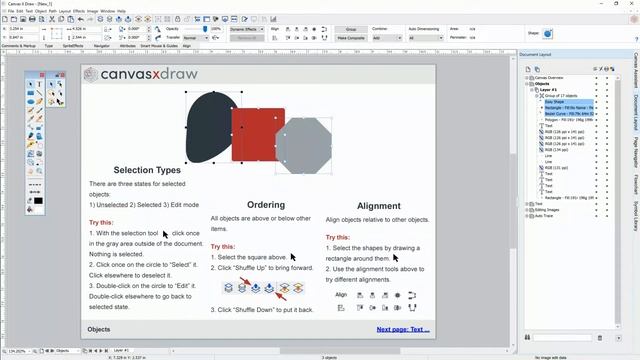
Task: Expand the Auto Trace tree node
Action: 527,216
